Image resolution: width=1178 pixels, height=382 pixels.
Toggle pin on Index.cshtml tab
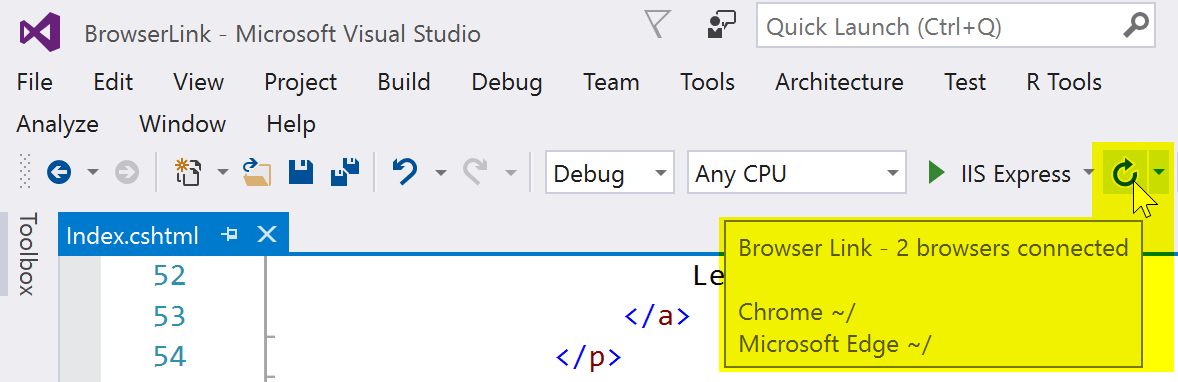pos(231,235)
